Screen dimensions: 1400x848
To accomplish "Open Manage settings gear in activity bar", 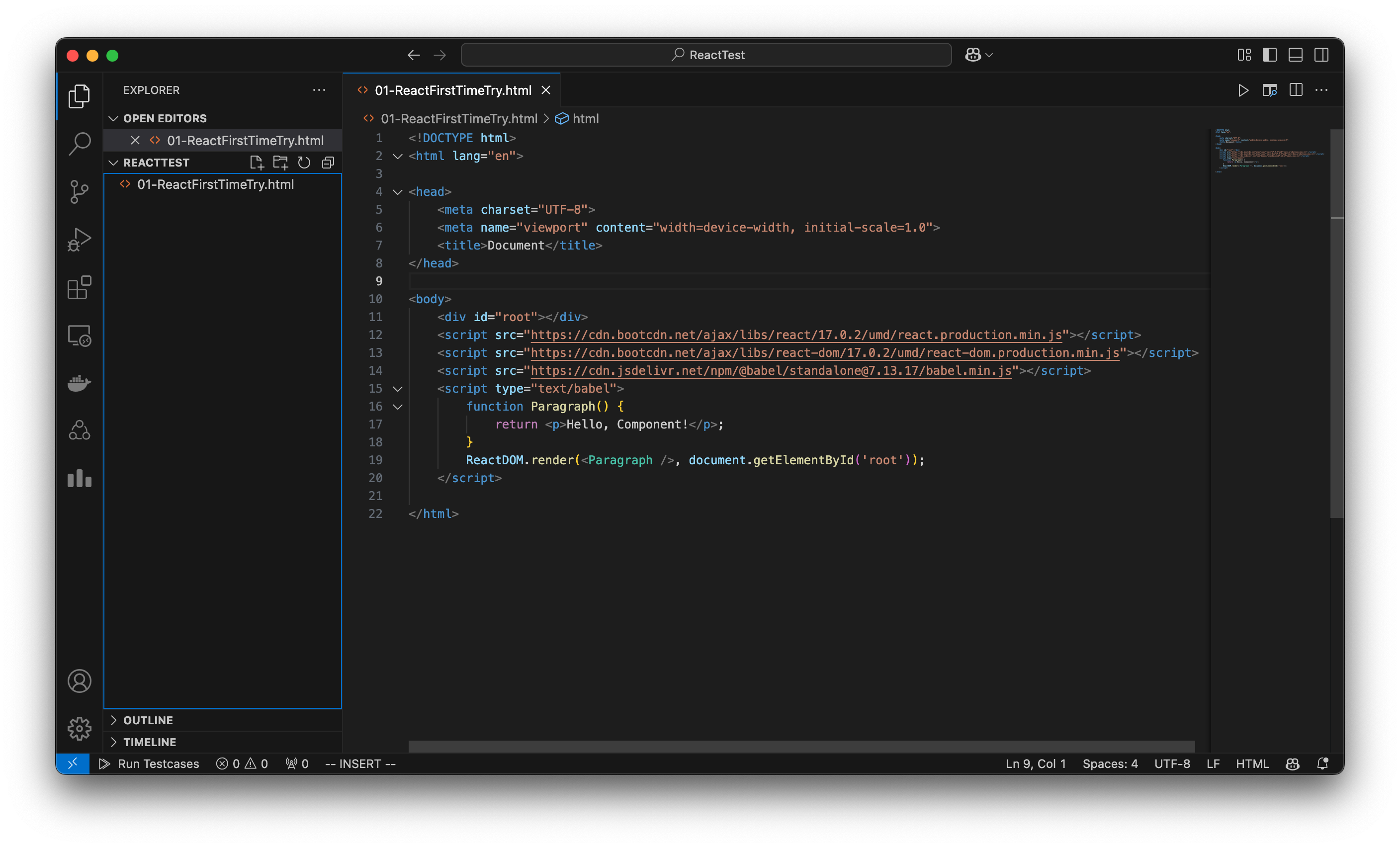I will point(79,728).
